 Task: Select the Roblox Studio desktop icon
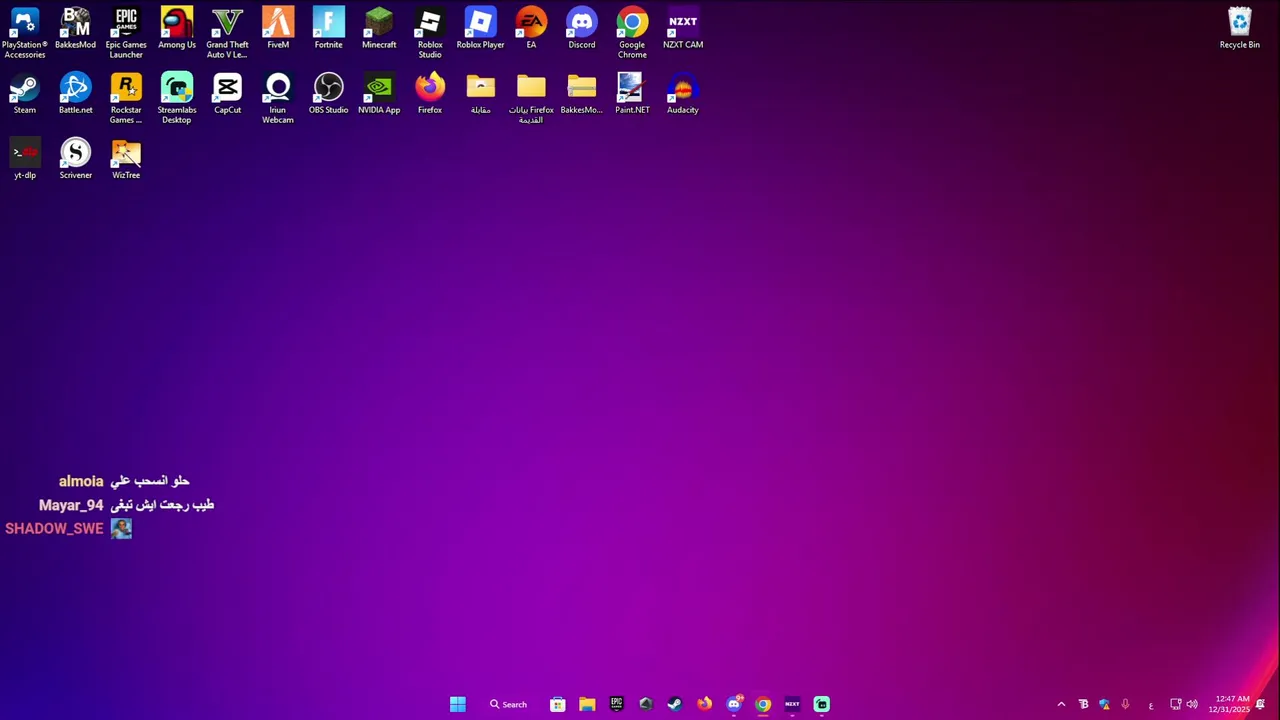pyautogui.click(x=430, y=33)
